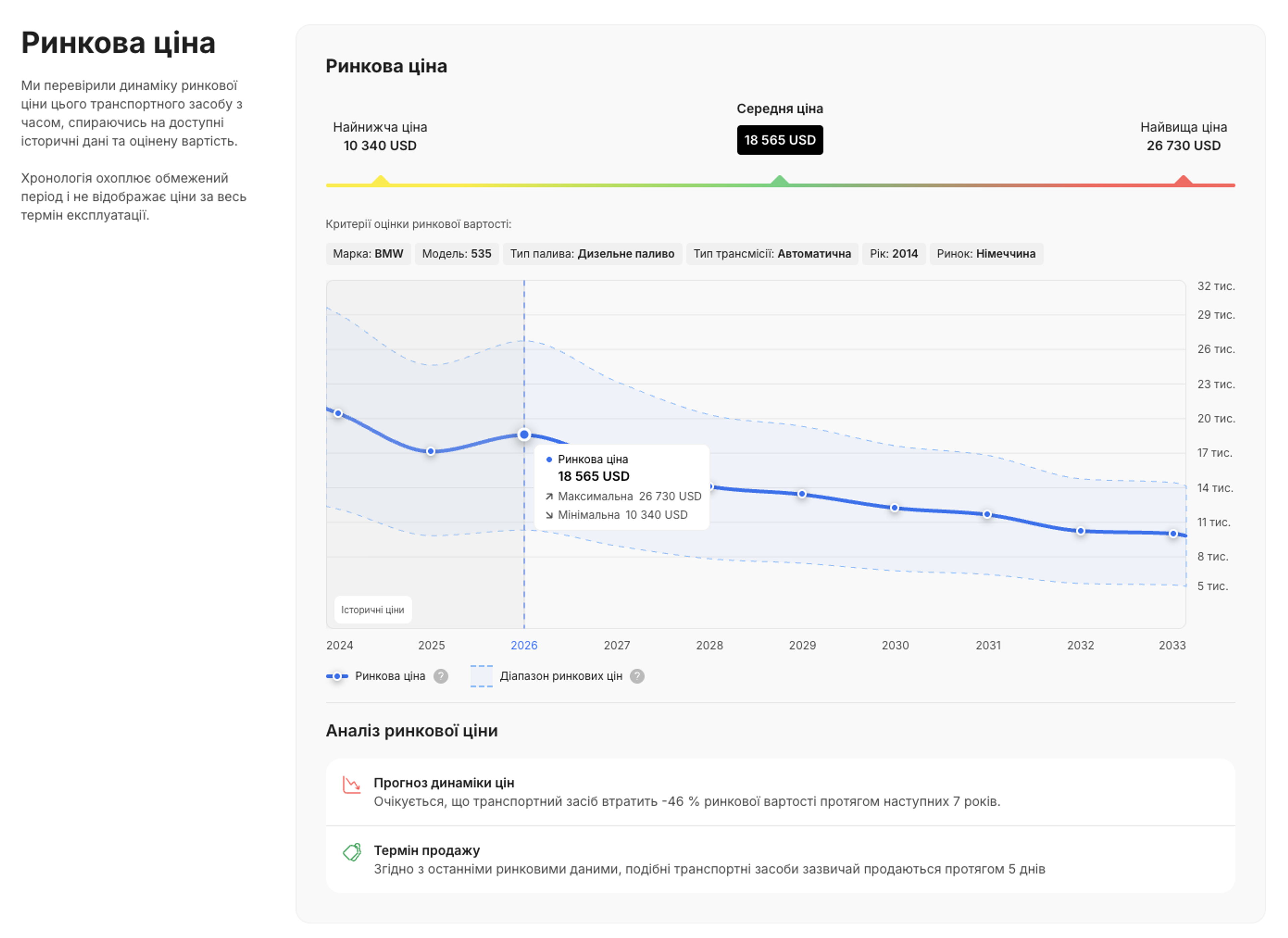The height and width of the screenshot is (938, 1288).
Task: Select the 2029 data point on the price line
Action: (x=802, y=494)
